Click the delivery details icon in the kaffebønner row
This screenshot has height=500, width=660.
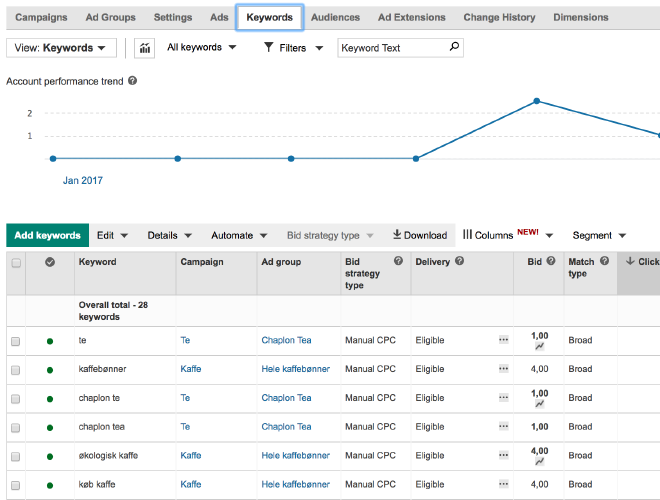pos(503,369)
